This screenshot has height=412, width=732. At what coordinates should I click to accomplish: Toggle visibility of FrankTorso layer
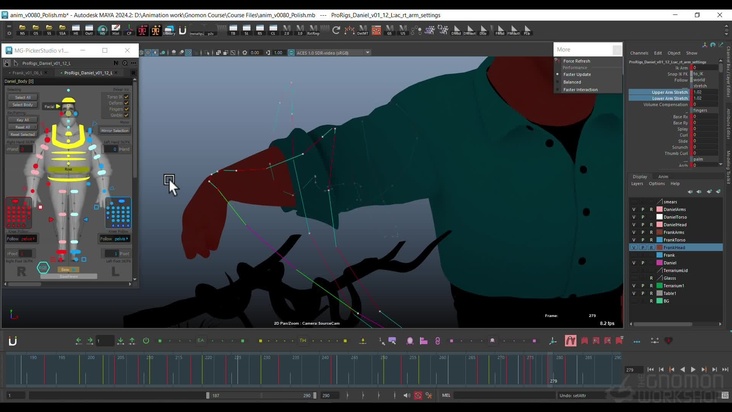point(633,240)
